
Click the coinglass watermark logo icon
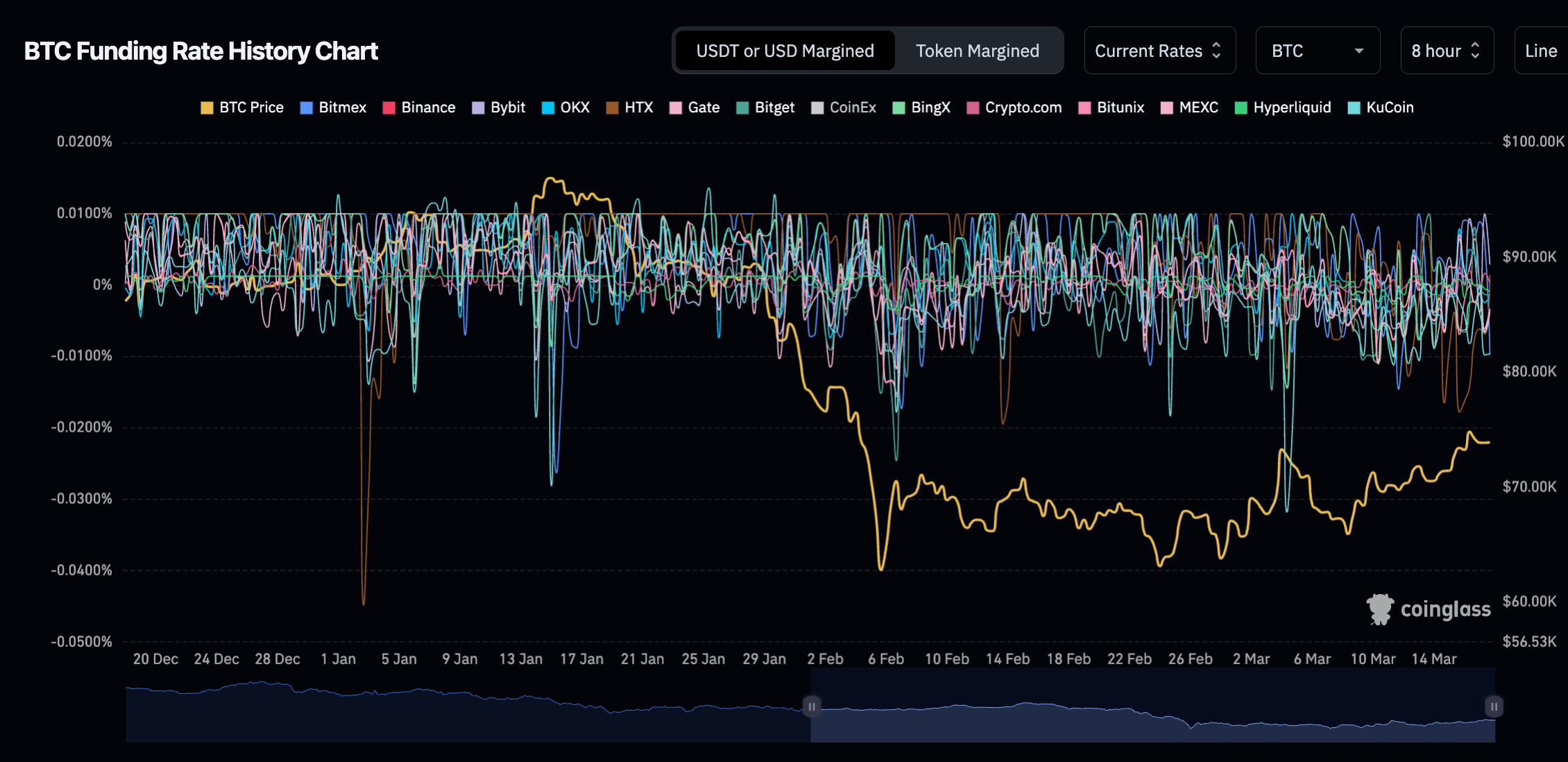1379,609
